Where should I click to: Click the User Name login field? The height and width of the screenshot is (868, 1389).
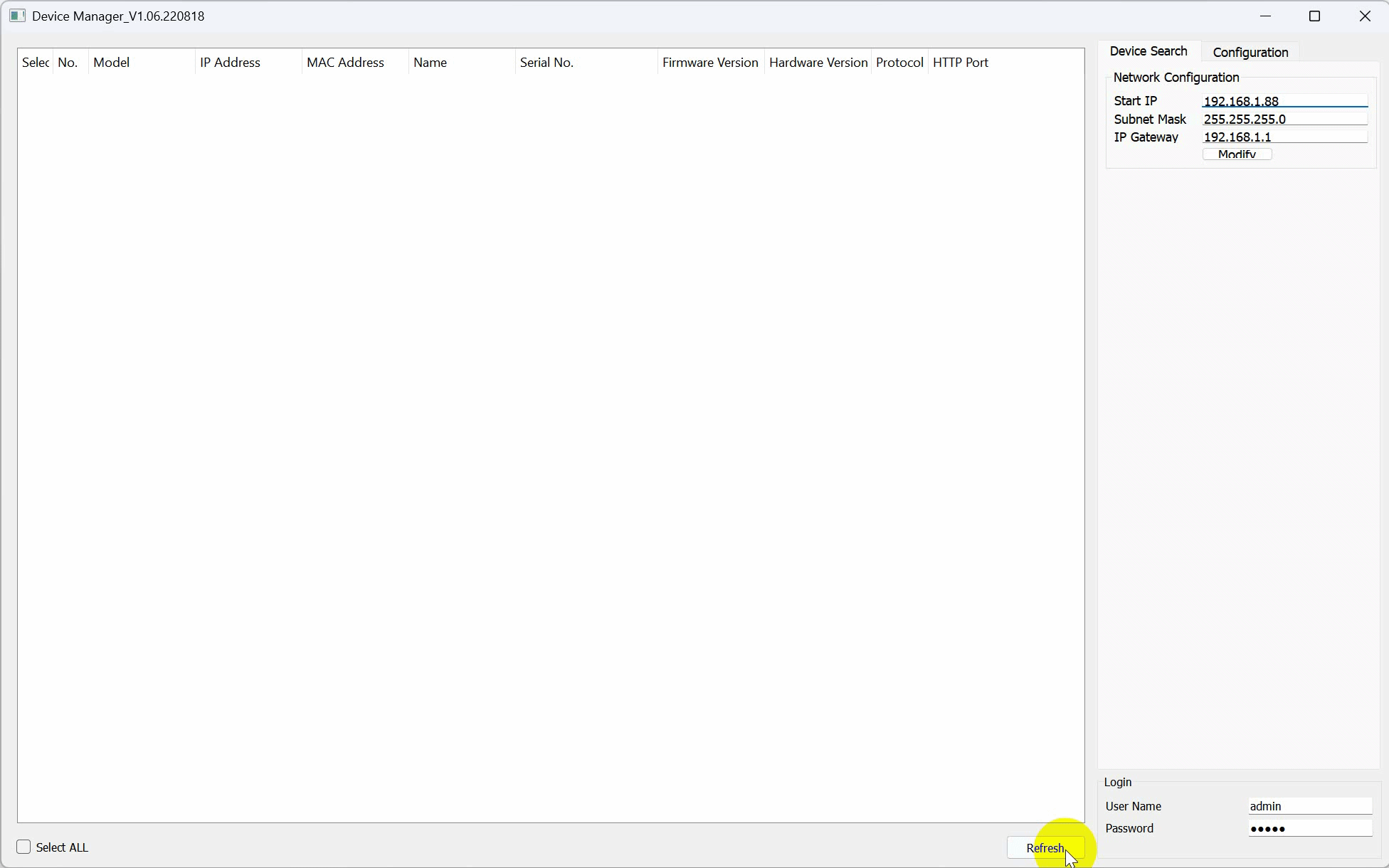click(1309, 806)
